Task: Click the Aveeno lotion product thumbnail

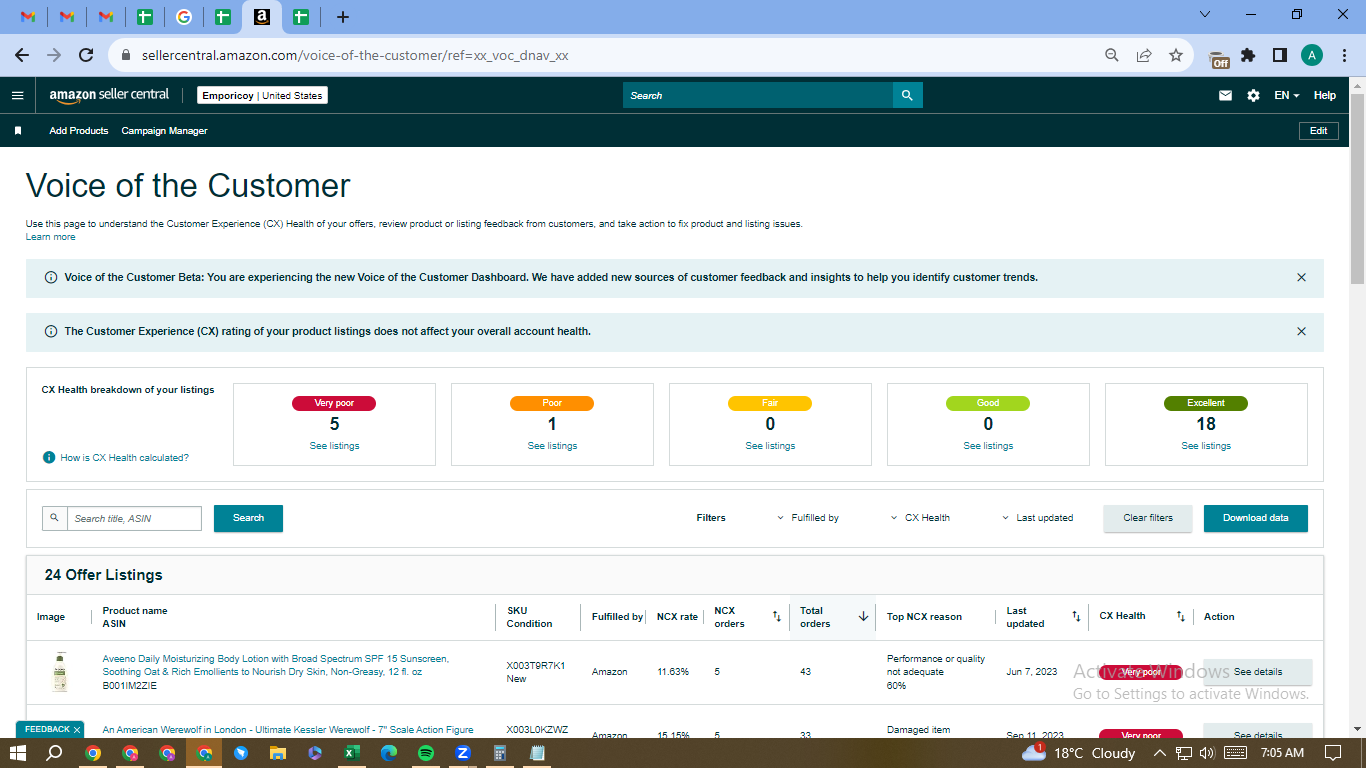Action: point(60,672)
